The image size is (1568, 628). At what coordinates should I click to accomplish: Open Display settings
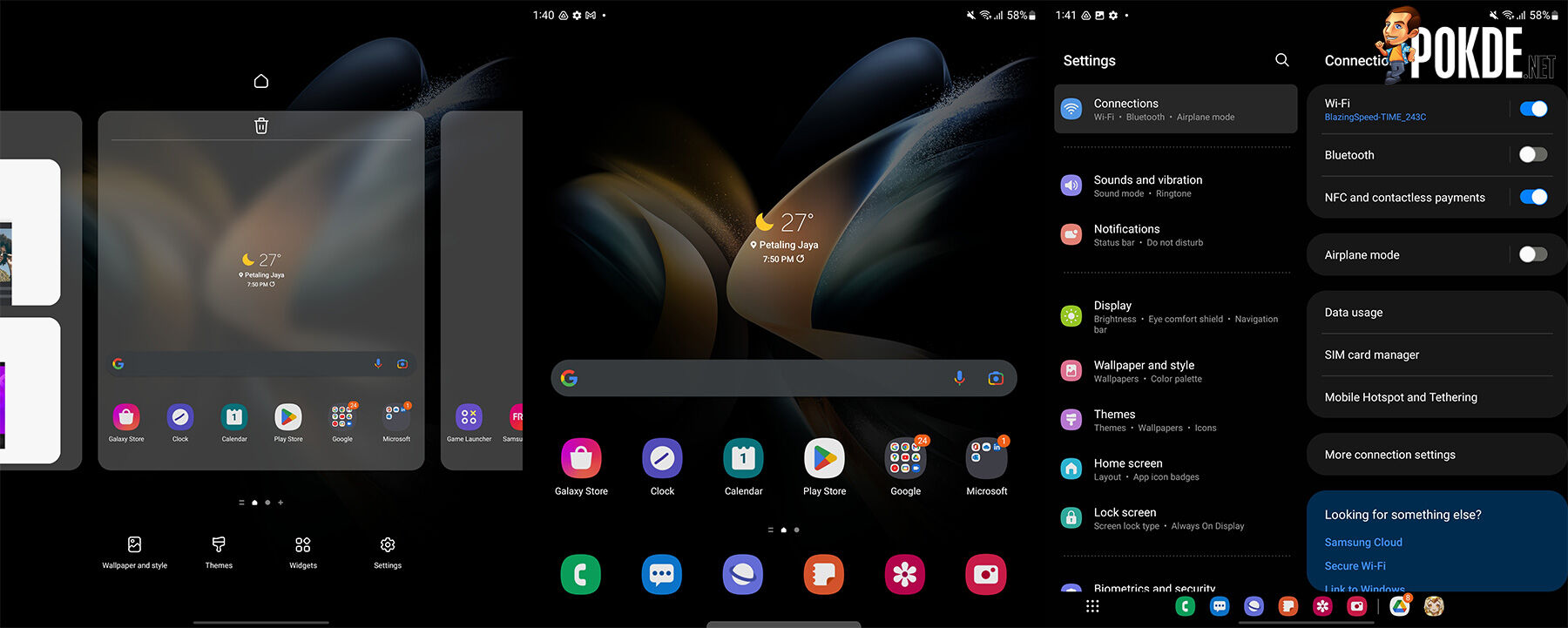pyautogui.click(x=1176, y=316)
